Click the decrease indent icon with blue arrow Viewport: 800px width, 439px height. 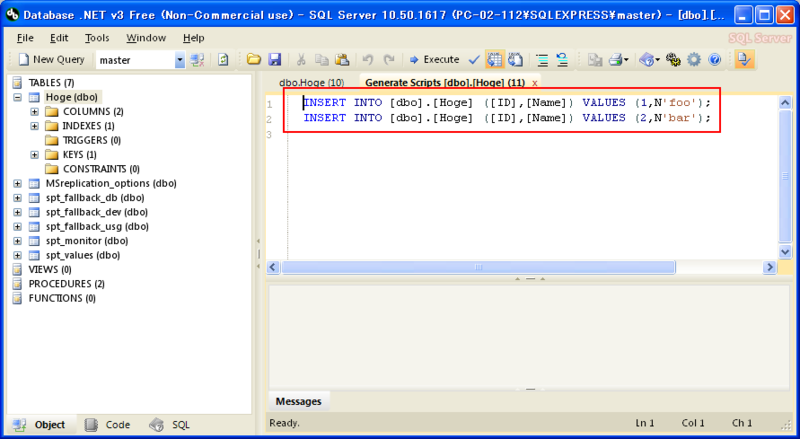[562, 60]
